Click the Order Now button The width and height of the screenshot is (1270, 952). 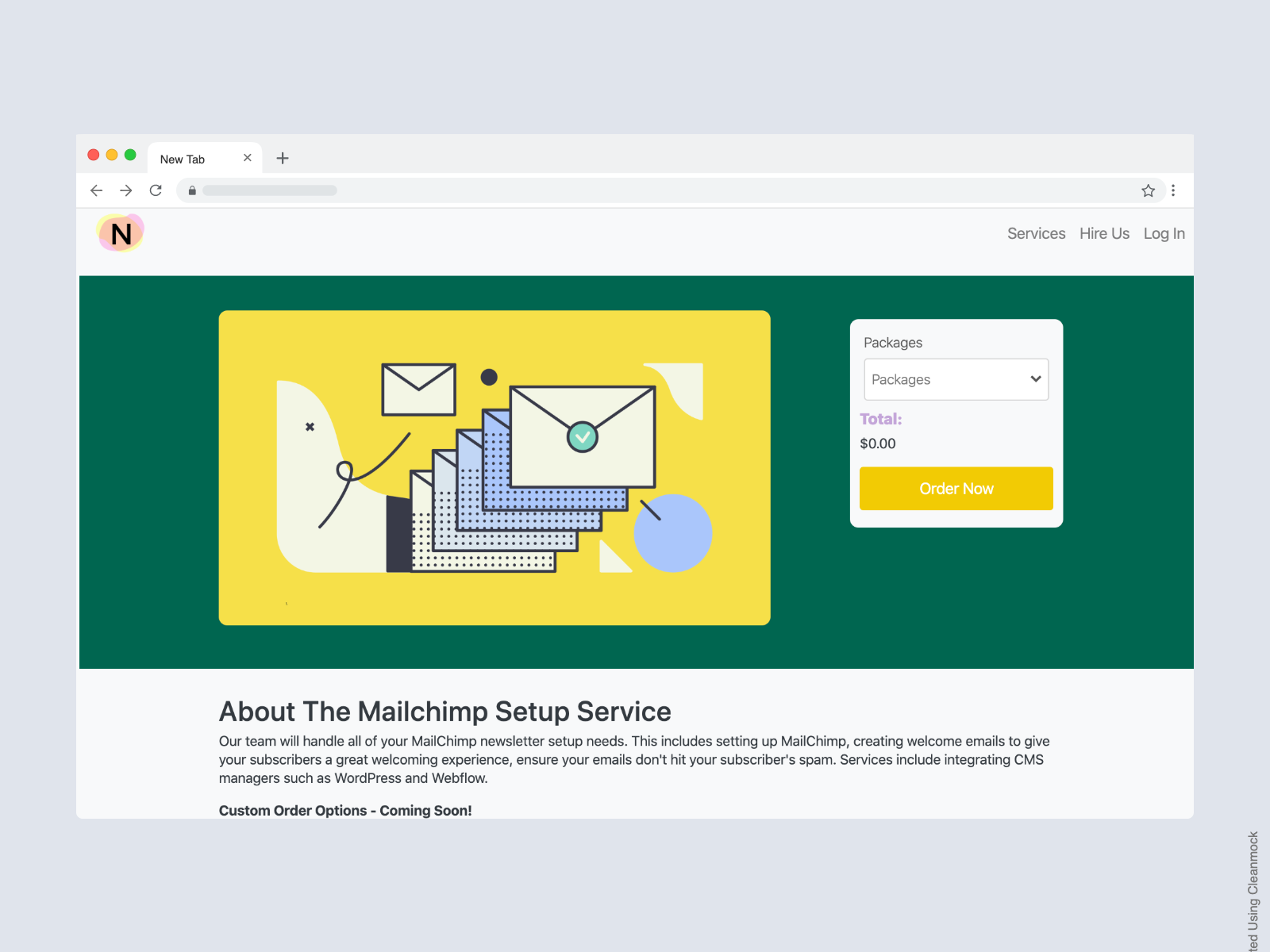click(956, 489)
